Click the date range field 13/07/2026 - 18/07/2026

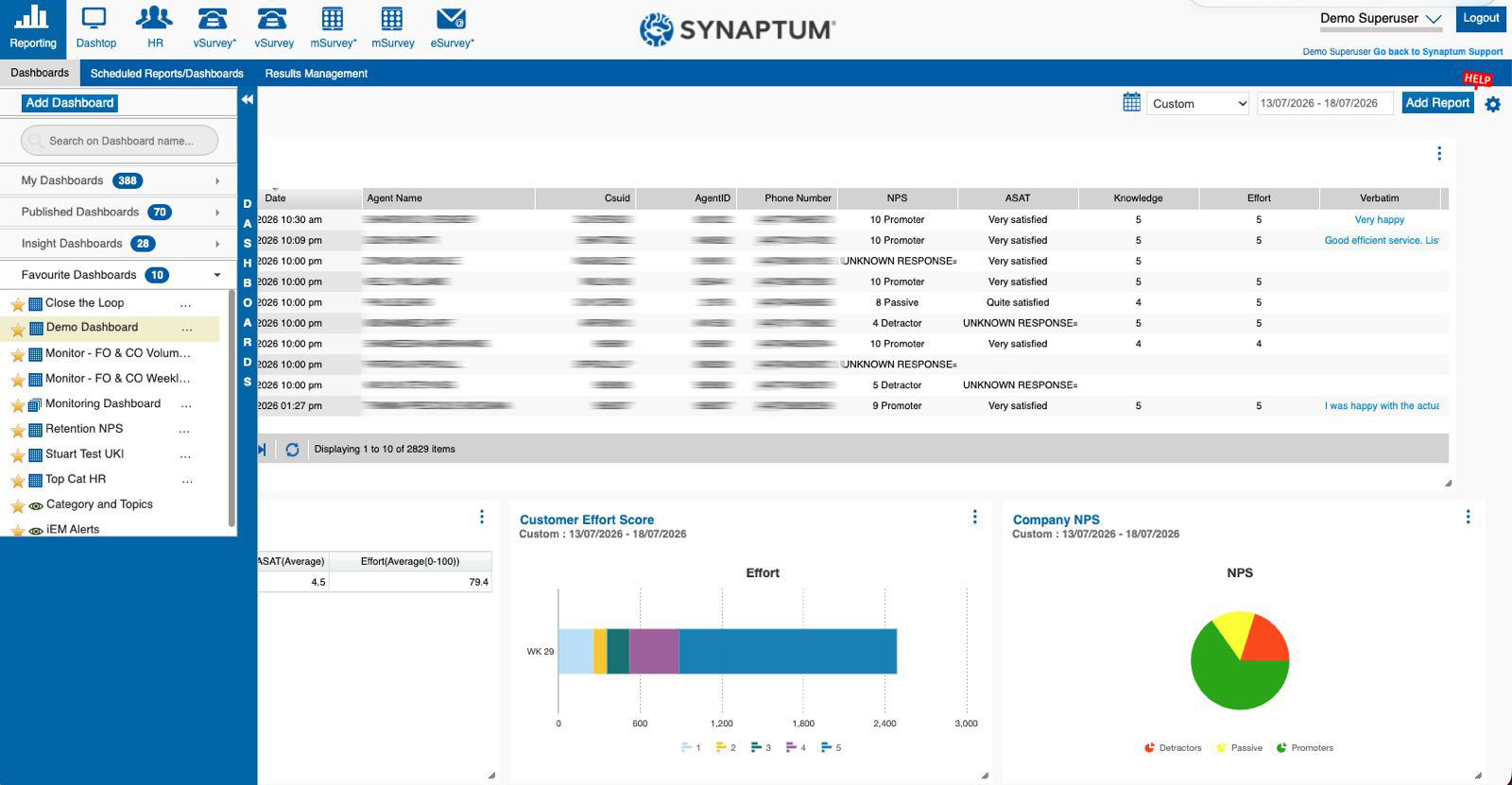coord(1324,104)
